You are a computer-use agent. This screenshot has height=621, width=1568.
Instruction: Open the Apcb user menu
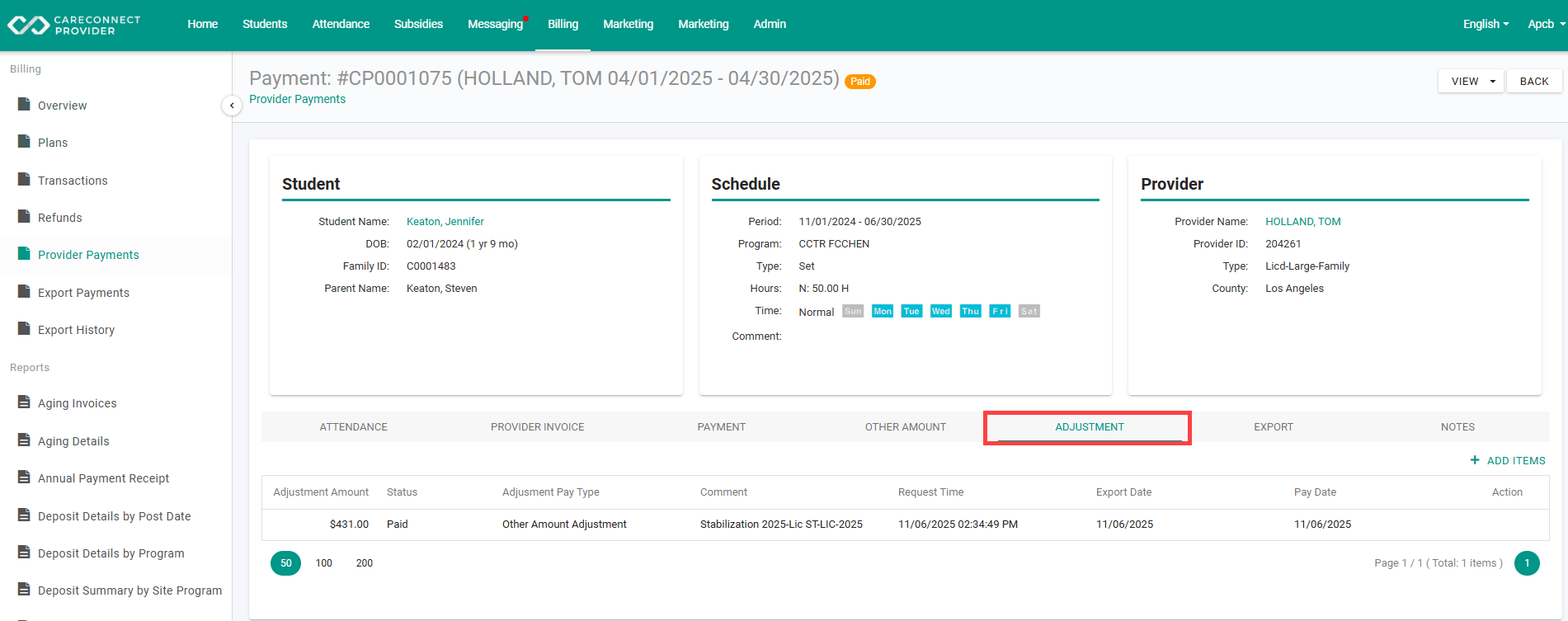(x=1546, y=24)
